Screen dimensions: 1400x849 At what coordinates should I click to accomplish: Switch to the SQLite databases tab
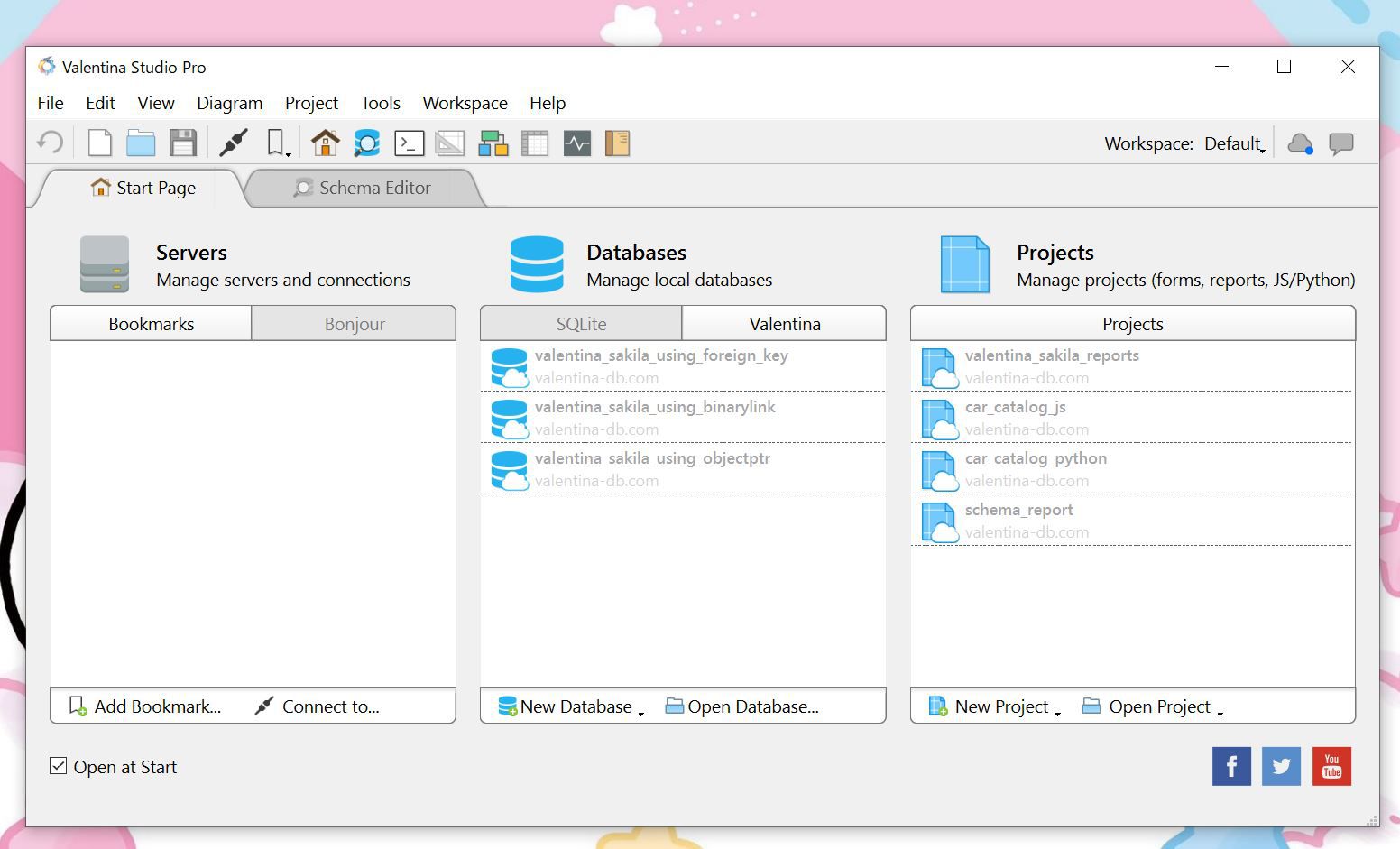point(581,324)
